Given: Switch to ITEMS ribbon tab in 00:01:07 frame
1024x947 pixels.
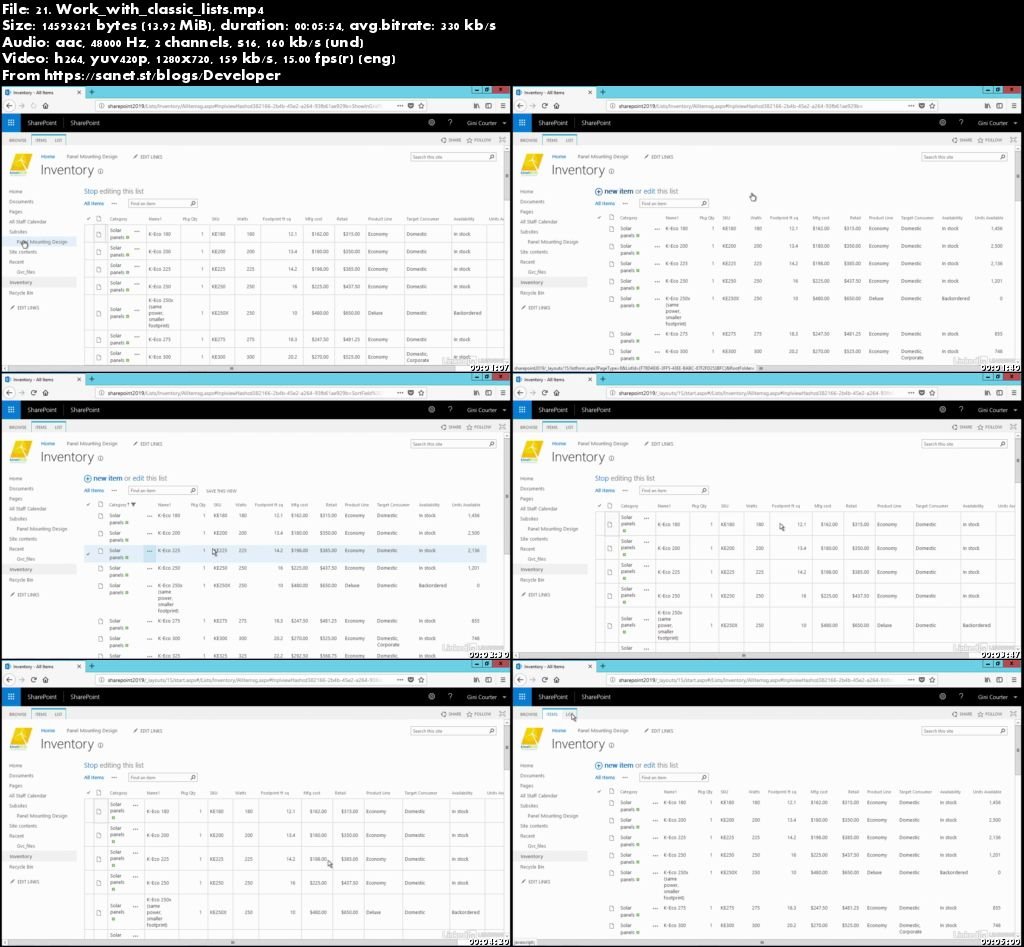Looking at the screenshot, I should coord(41,140).
